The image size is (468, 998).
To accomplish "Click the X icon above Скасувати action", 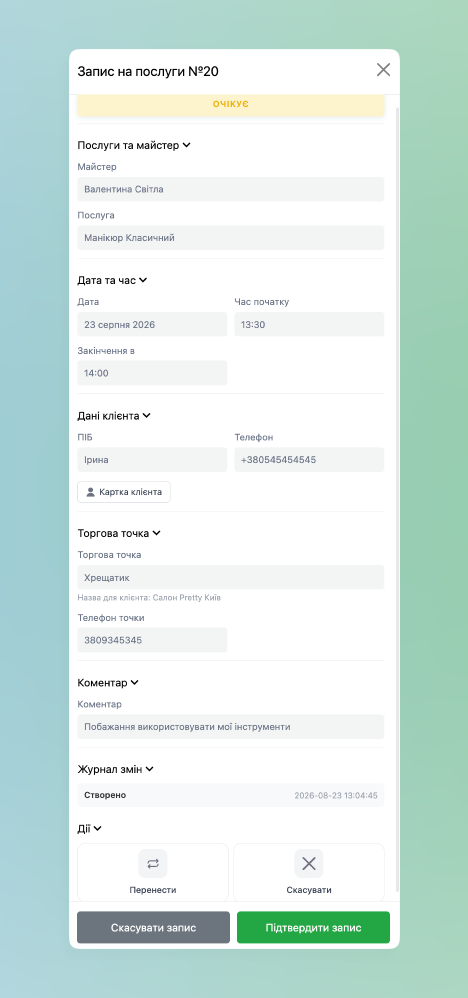I will pyautogui.click(x=309, y=864).
